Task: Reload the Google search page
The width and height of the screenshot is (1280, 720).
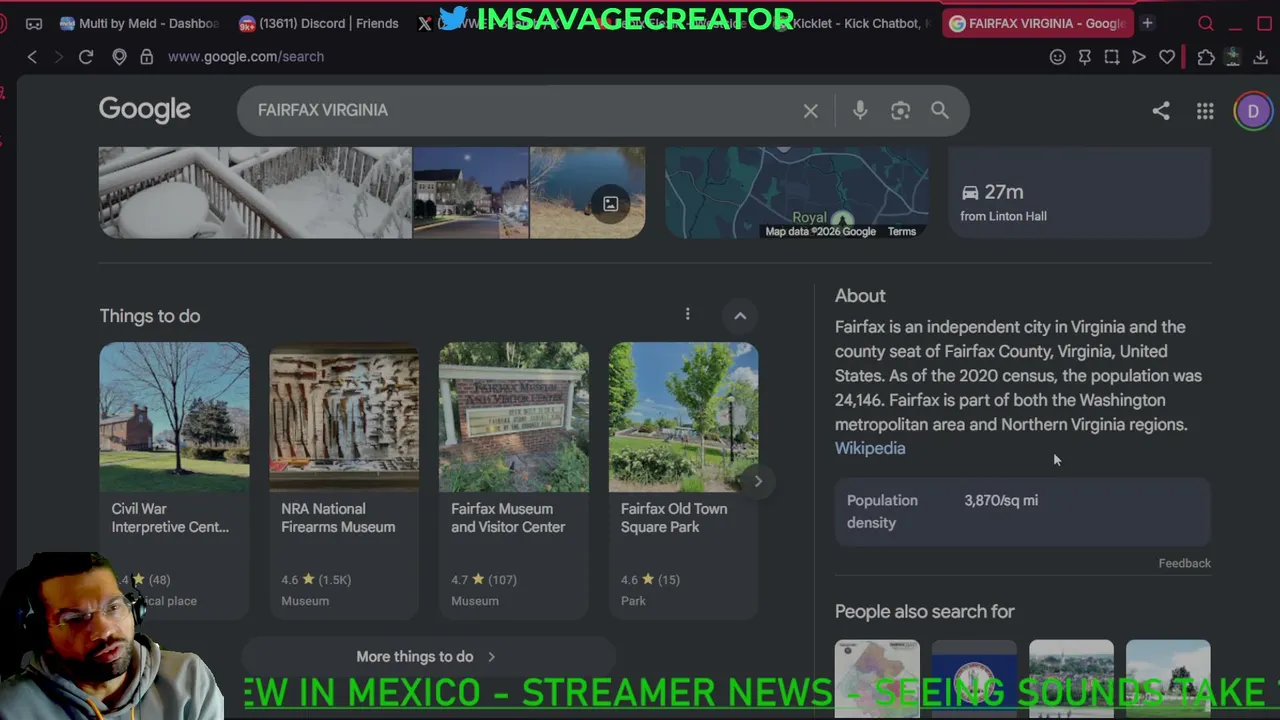Action: (86, 57)
